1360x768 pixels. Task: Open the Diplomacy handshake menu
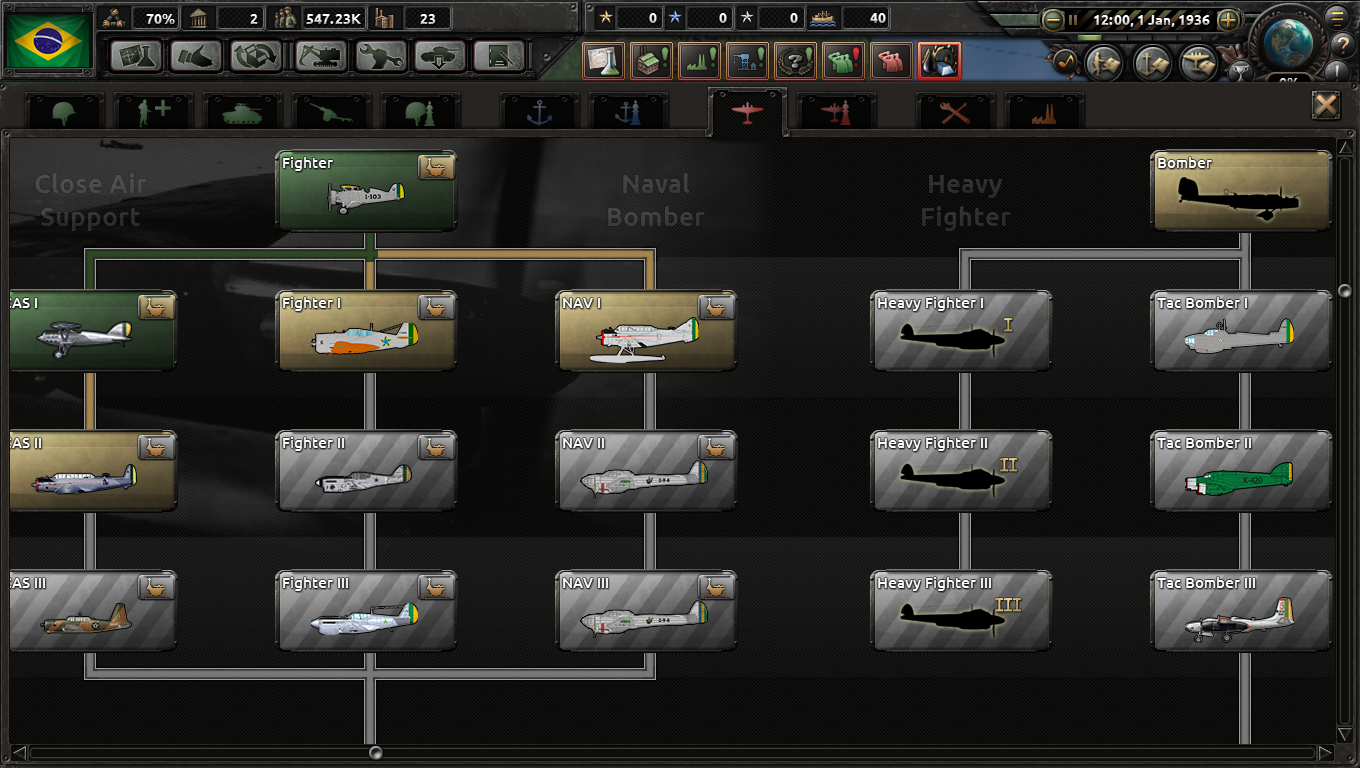tap(196, 56)
